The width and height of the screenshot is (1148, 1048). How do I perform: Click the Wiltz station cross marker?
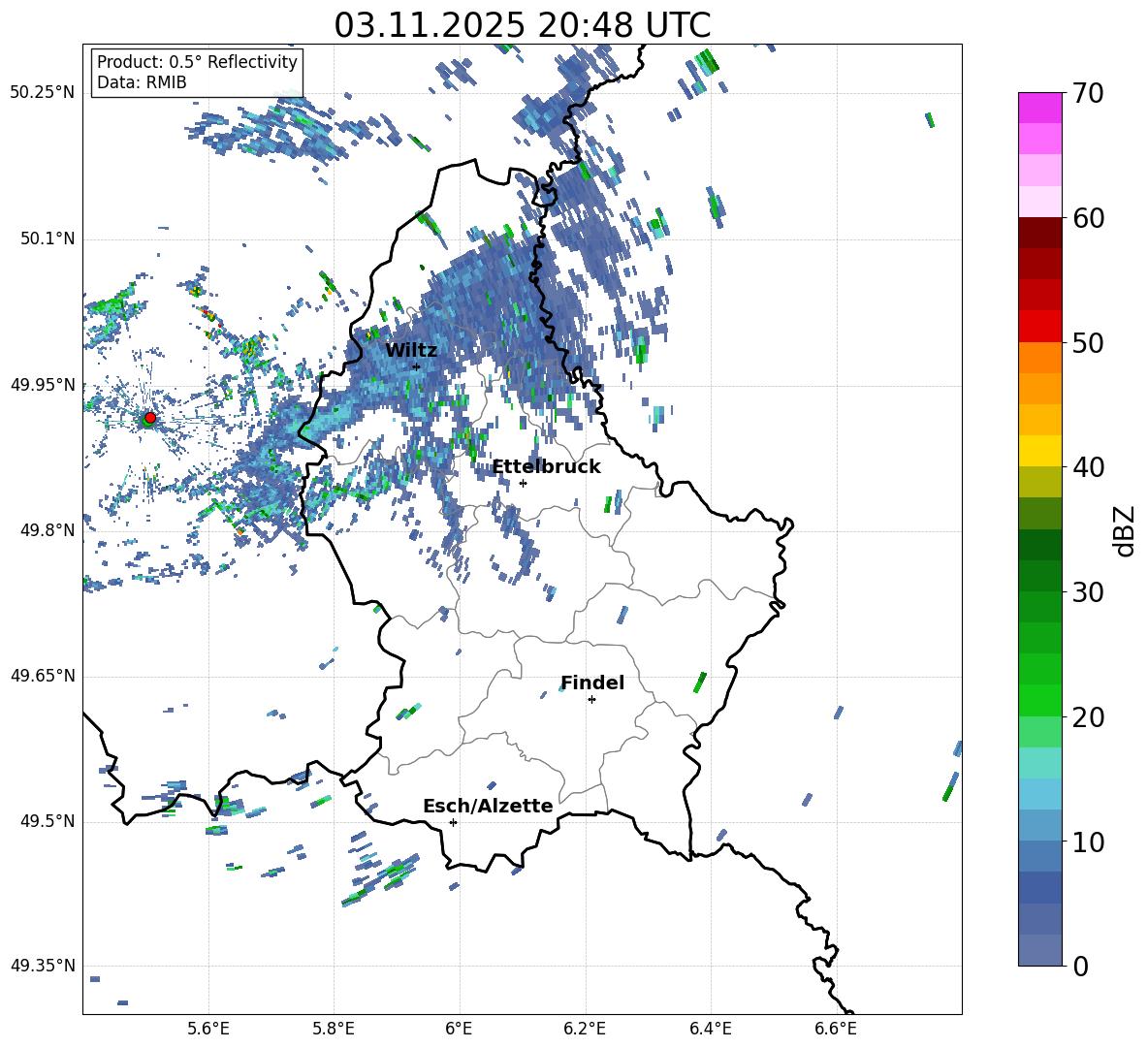pos(417,366)
